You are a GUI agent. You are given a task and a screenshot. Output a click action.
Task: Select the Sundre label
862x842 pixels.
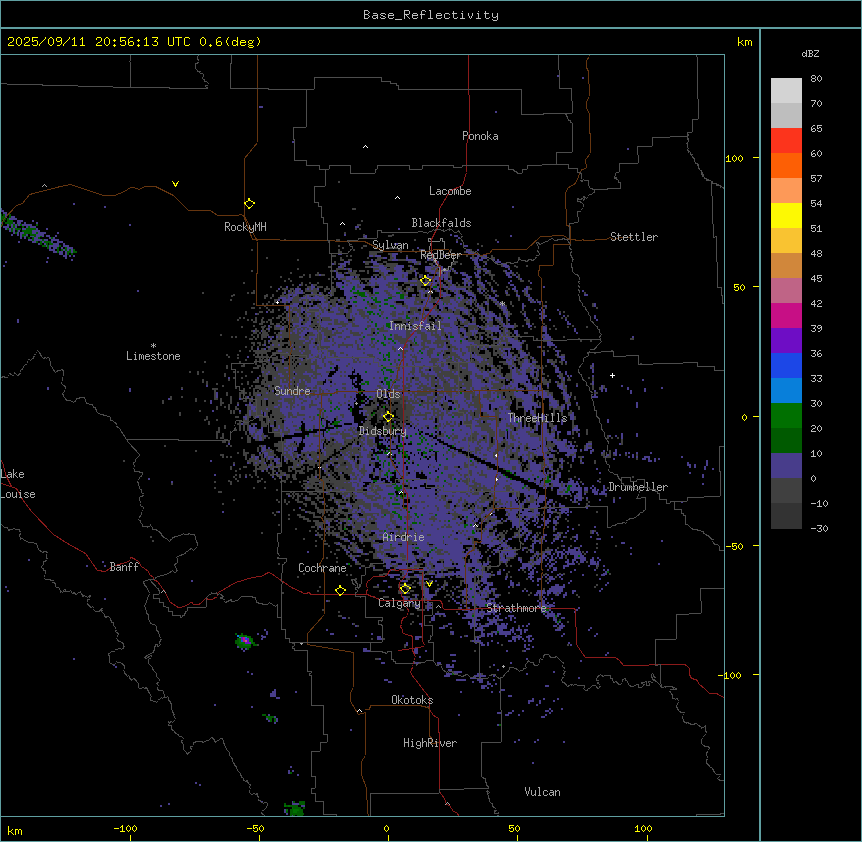point(292,391)
